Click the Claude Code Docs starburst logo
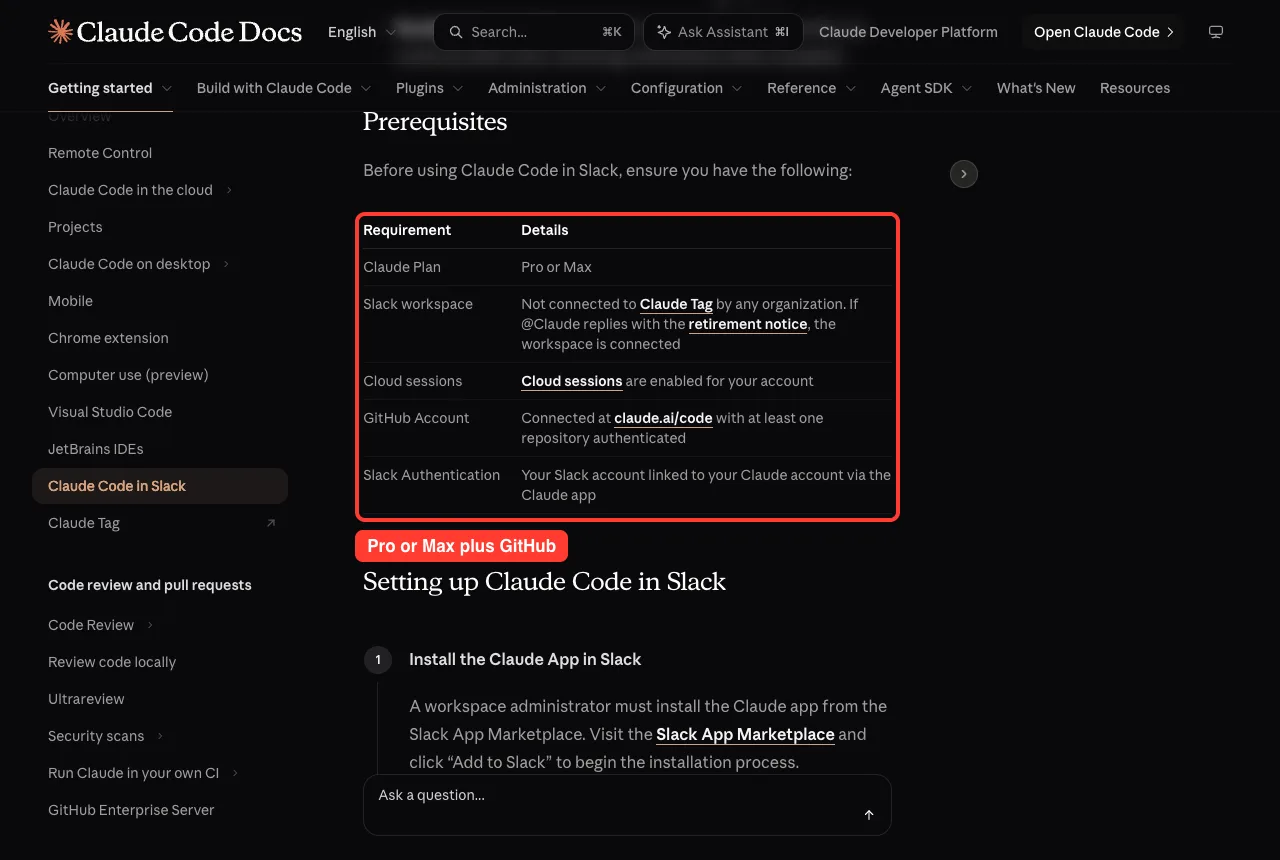This screenshot has width=1280, height=860. [x=60, y=32]
